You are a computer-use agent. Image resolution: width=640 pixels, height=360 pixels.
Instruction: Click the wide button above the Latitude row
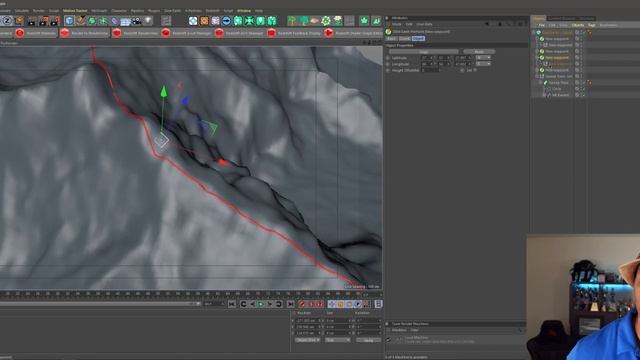(424, 52)
